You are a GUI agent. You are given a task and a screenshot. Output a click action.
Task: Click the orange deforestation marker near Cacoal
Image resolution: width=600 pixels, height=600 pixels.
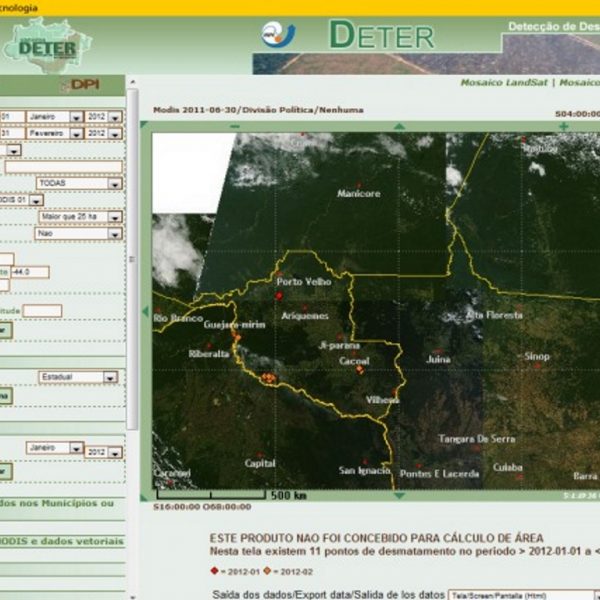359,370
